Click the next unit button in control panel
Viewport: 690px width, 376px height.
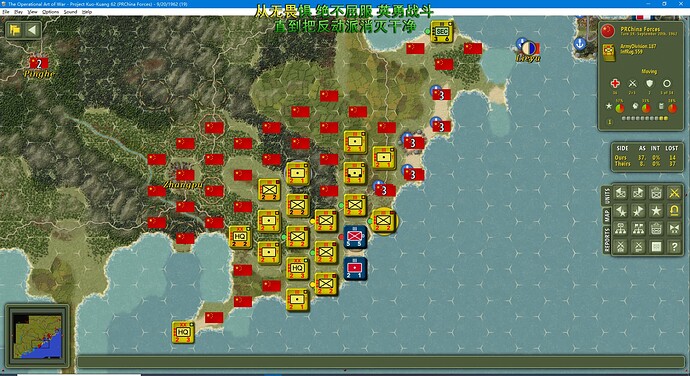point(639,193)
